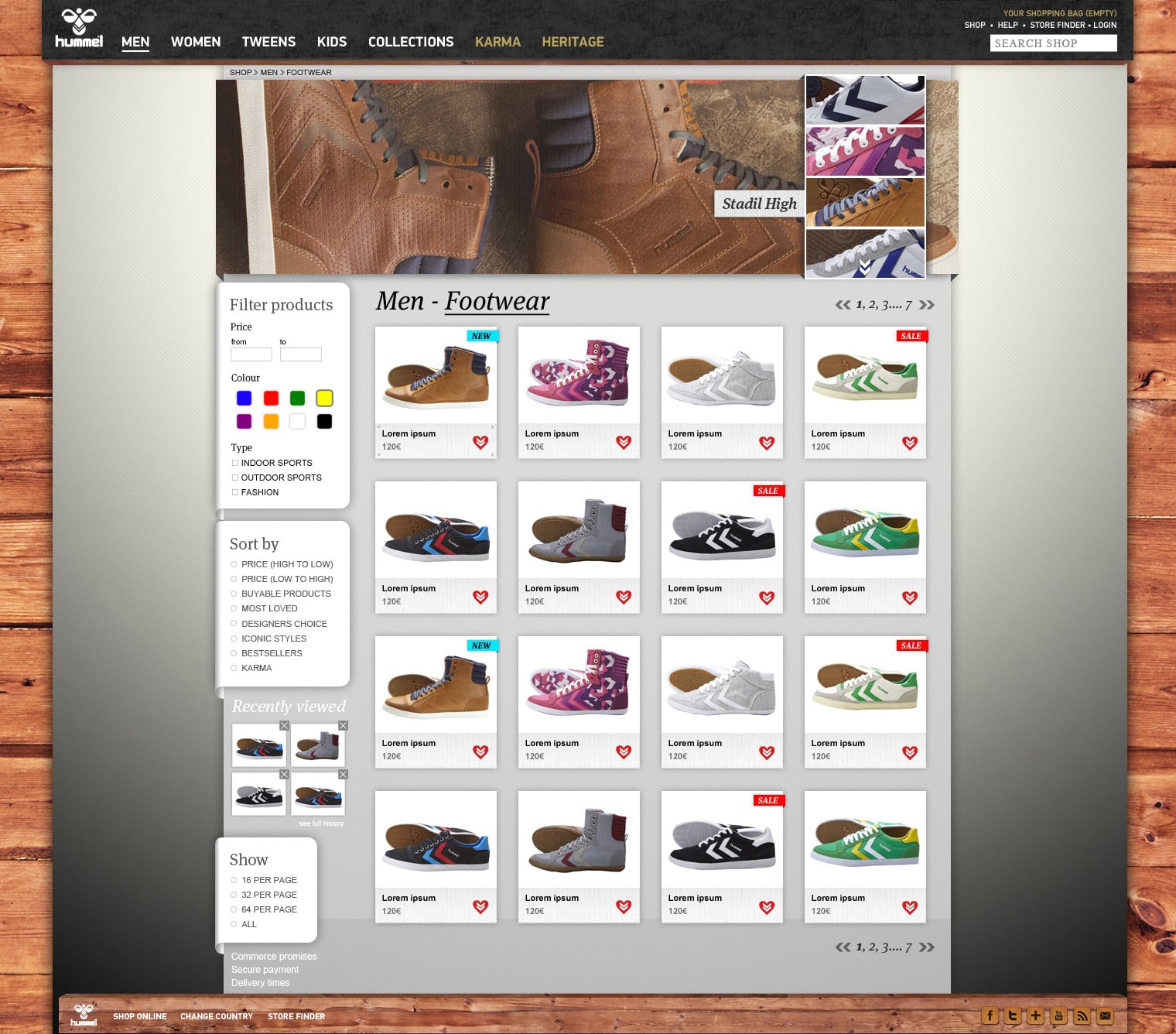Screen dimensions: 1176x1034
Task: Enable the Fashion type checkbox
Action: (235, 492)
